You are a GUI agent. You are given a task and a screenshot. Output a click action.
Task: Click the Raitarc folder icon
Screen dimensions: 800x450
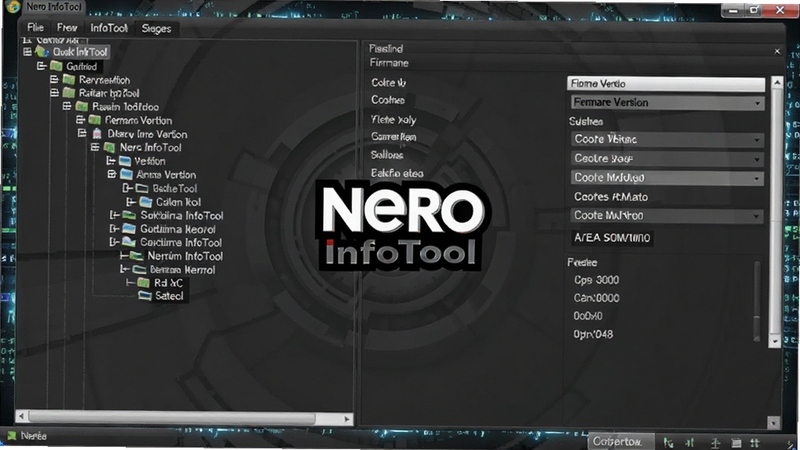[x=69, y=93]
